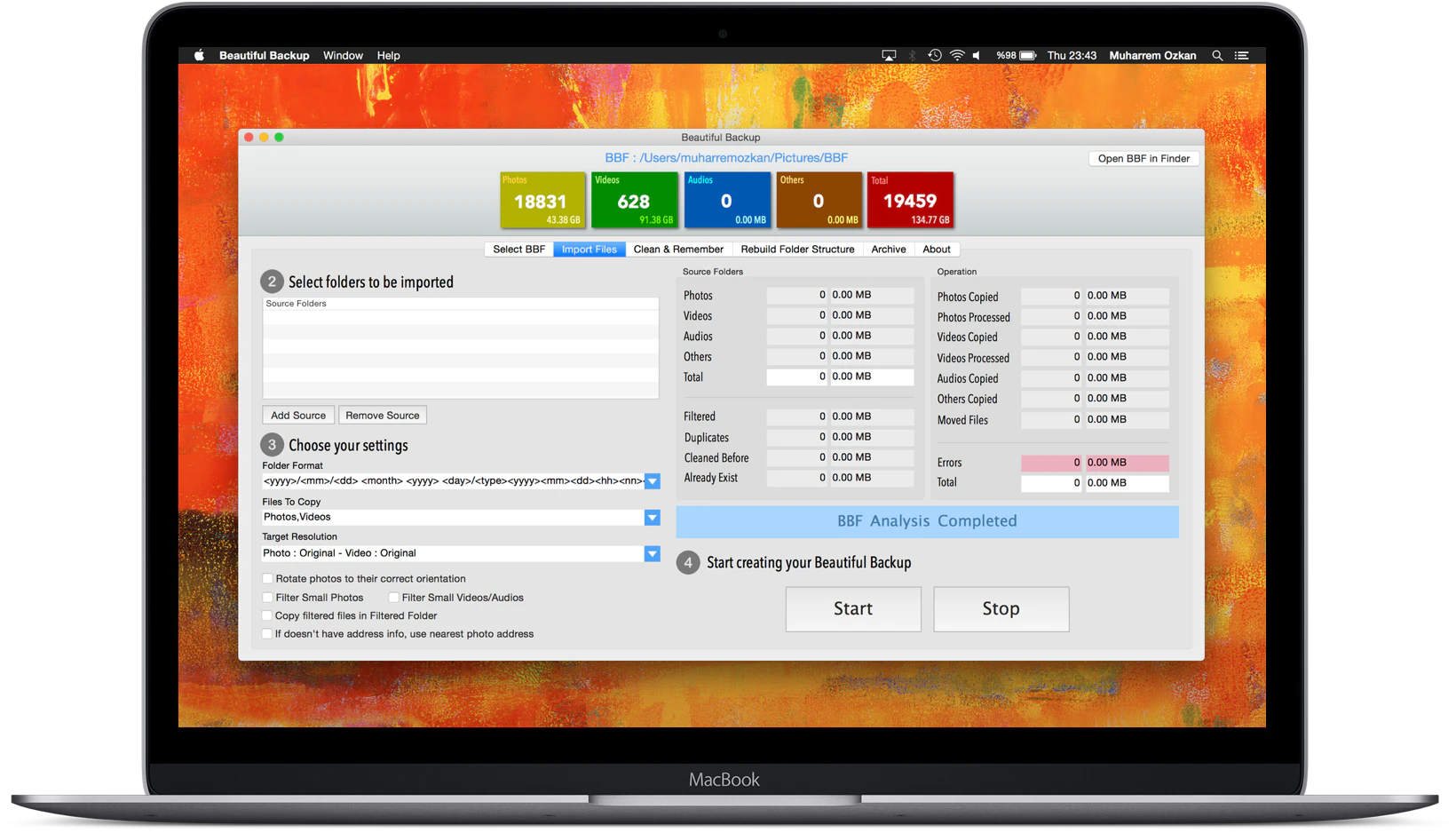Viewport: 1456px width, 833px height.
Task: Click the Operation Total count field
Action: (x=1052, y=483)
